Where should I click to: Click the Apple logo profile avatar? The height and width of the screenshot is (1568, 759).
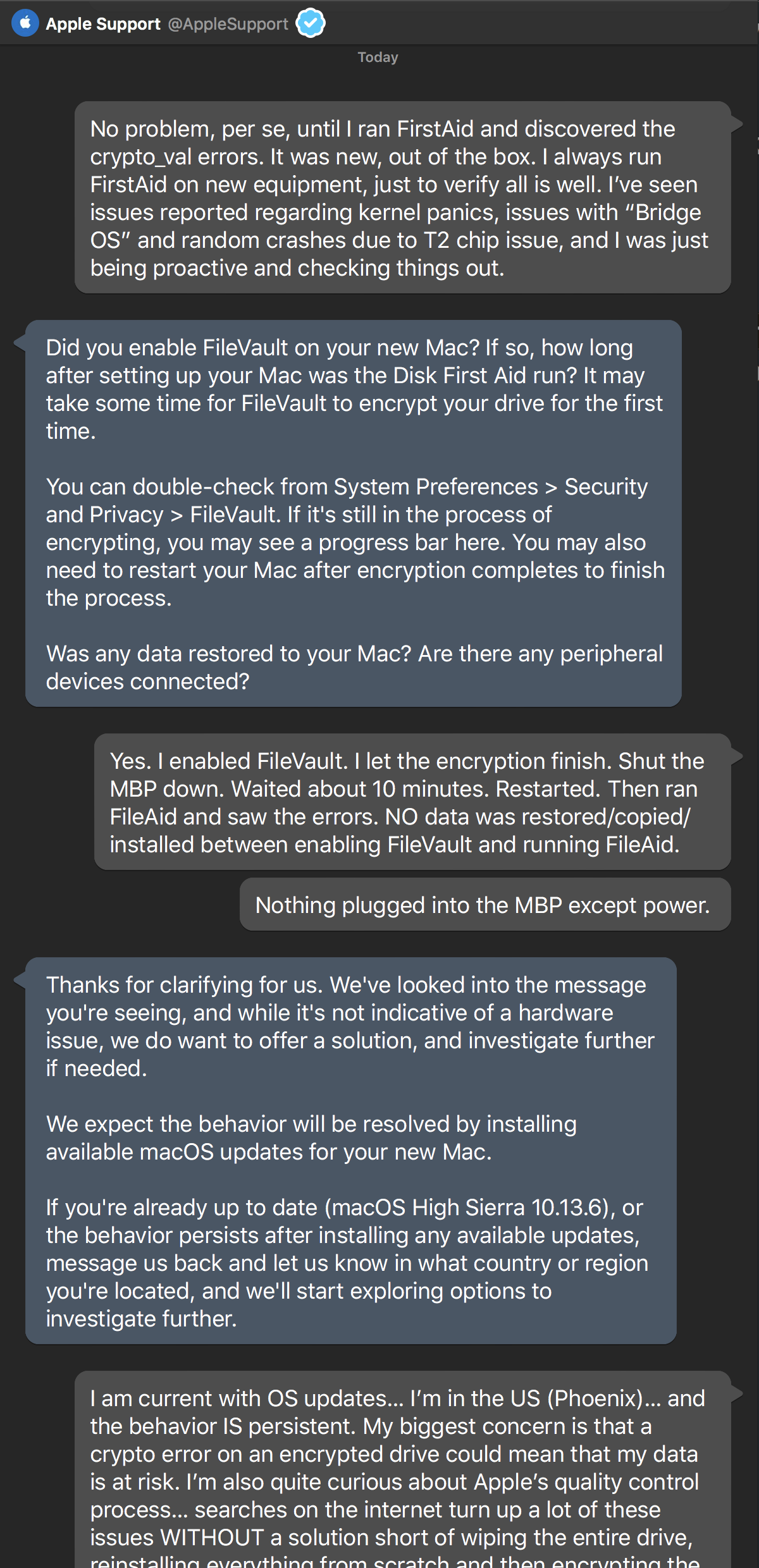coord(25,23)
